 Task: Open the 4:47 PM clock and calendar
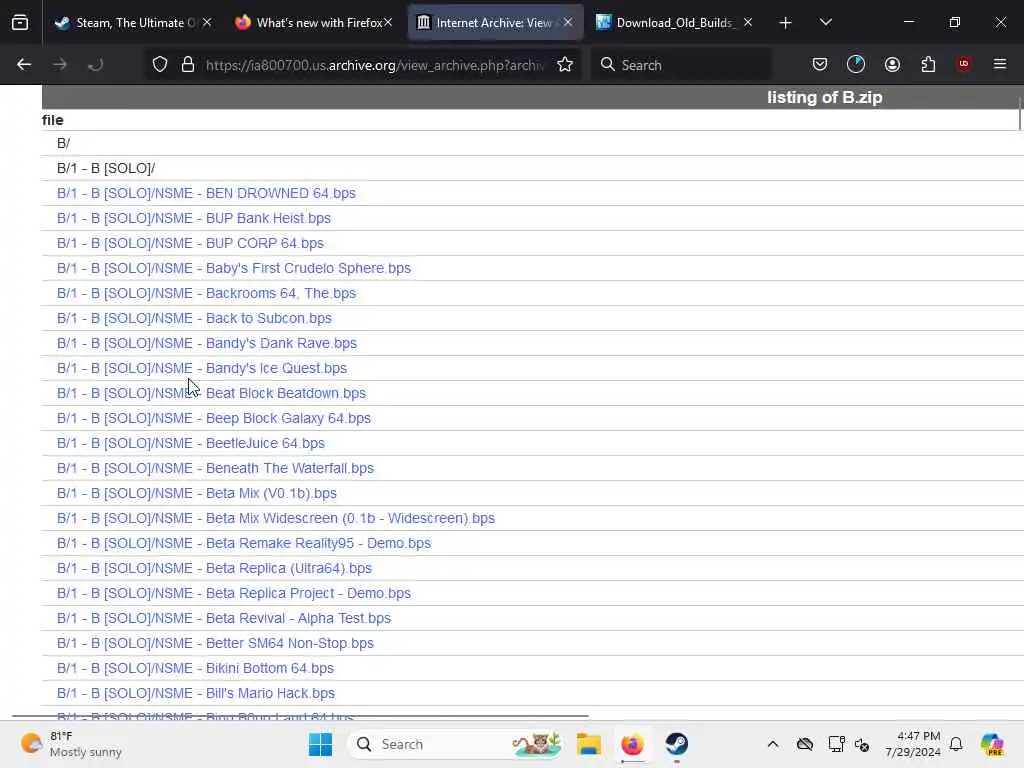coord(913,744)
